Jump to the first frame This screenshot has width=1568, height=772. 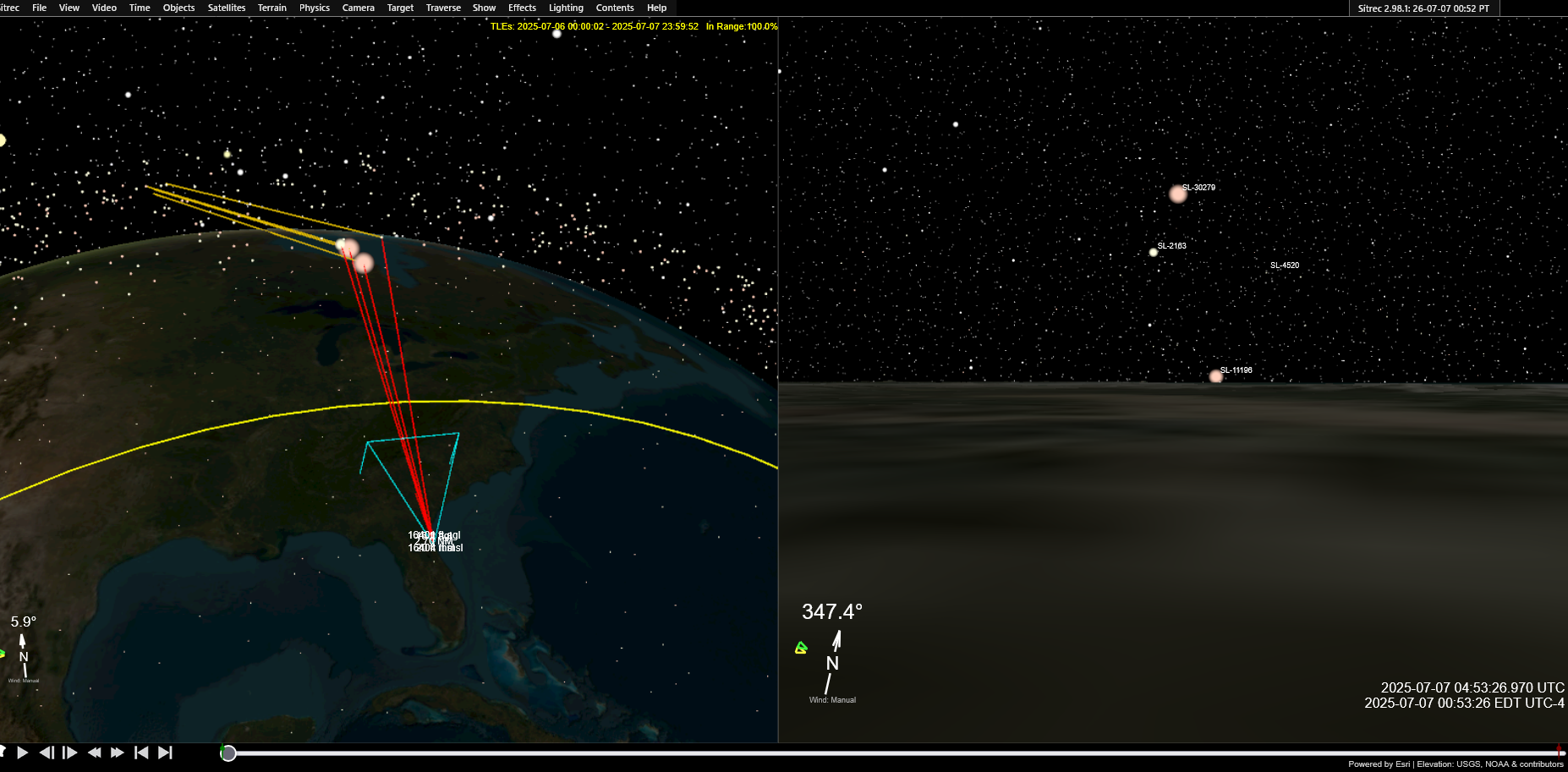click(x=141, y=753)
